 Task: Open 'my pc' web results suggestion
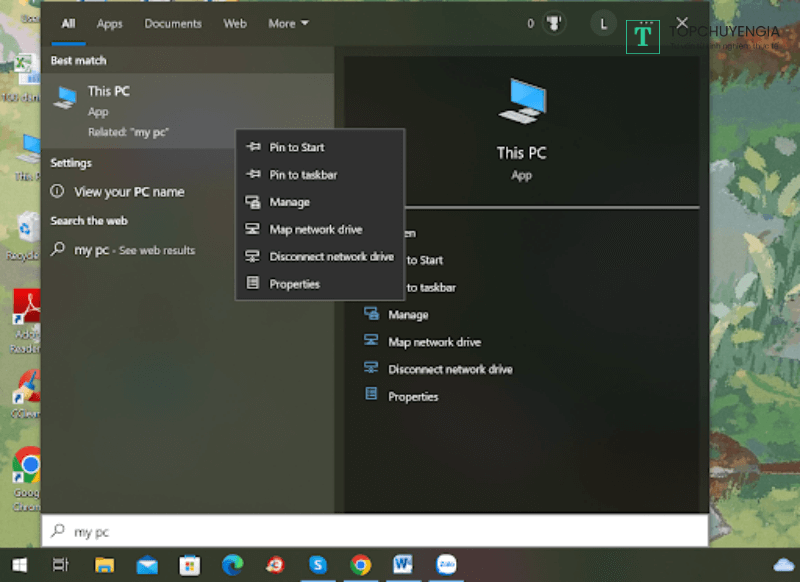pyautogui.click(x=134, y=250)
